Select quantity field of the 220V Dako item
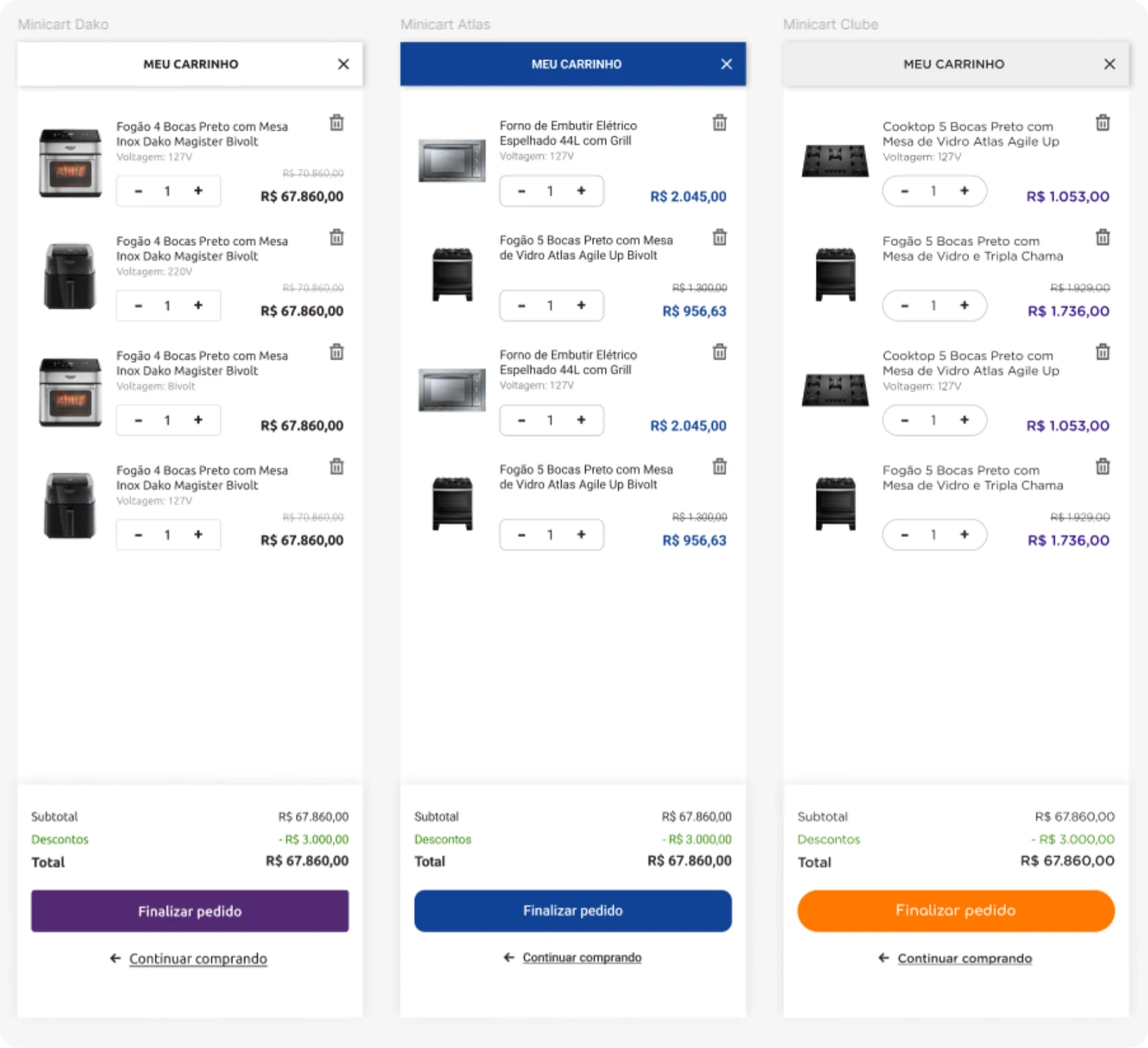The height and width of the screenshot is (1048, 1148). pos(167,305)
